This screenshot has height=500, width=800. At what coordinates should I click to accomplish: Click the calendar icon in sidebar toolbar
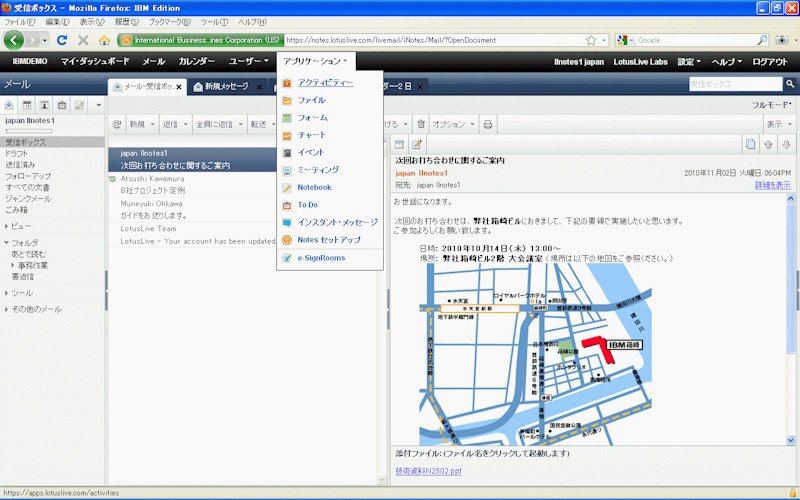(27, 105)
